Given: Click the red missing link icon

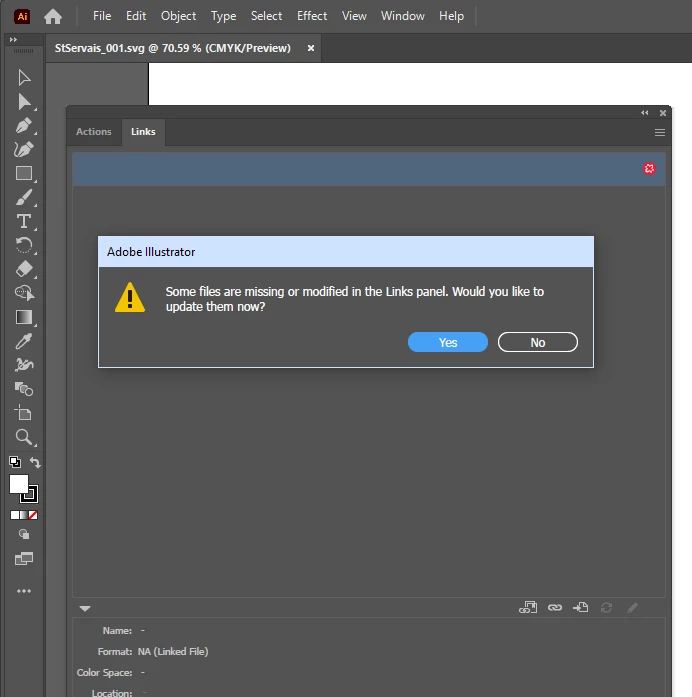Looking at the screenshot, I should pyautogui.click(x=649, y=168).
